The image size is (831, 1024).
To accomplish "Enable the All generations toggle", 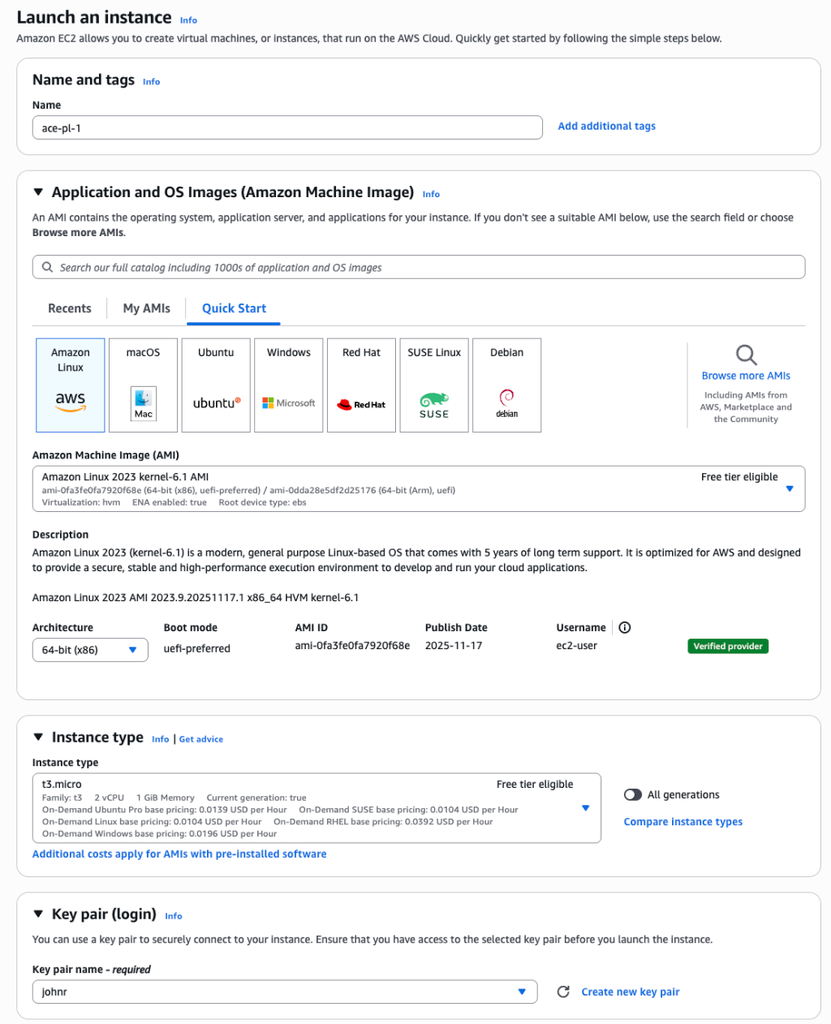I will 631,793.
